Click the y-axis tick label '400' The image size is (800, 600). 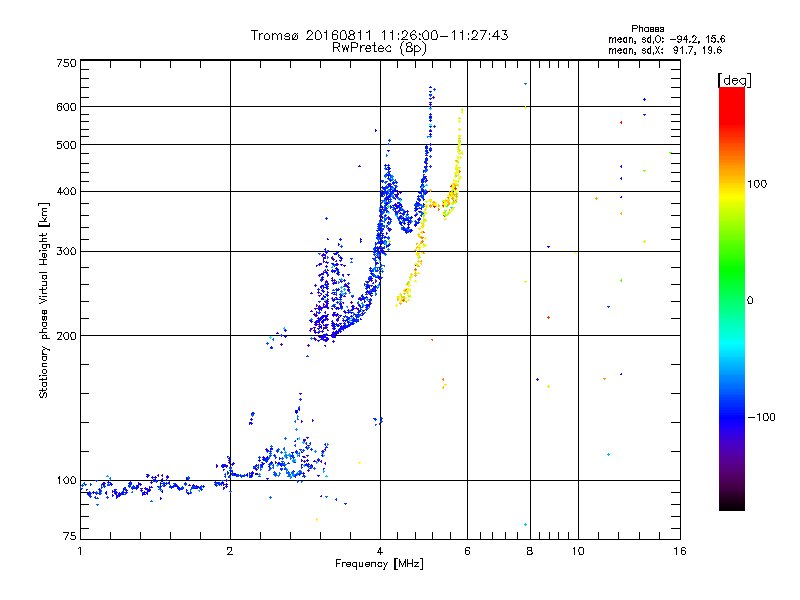point(66,191)
